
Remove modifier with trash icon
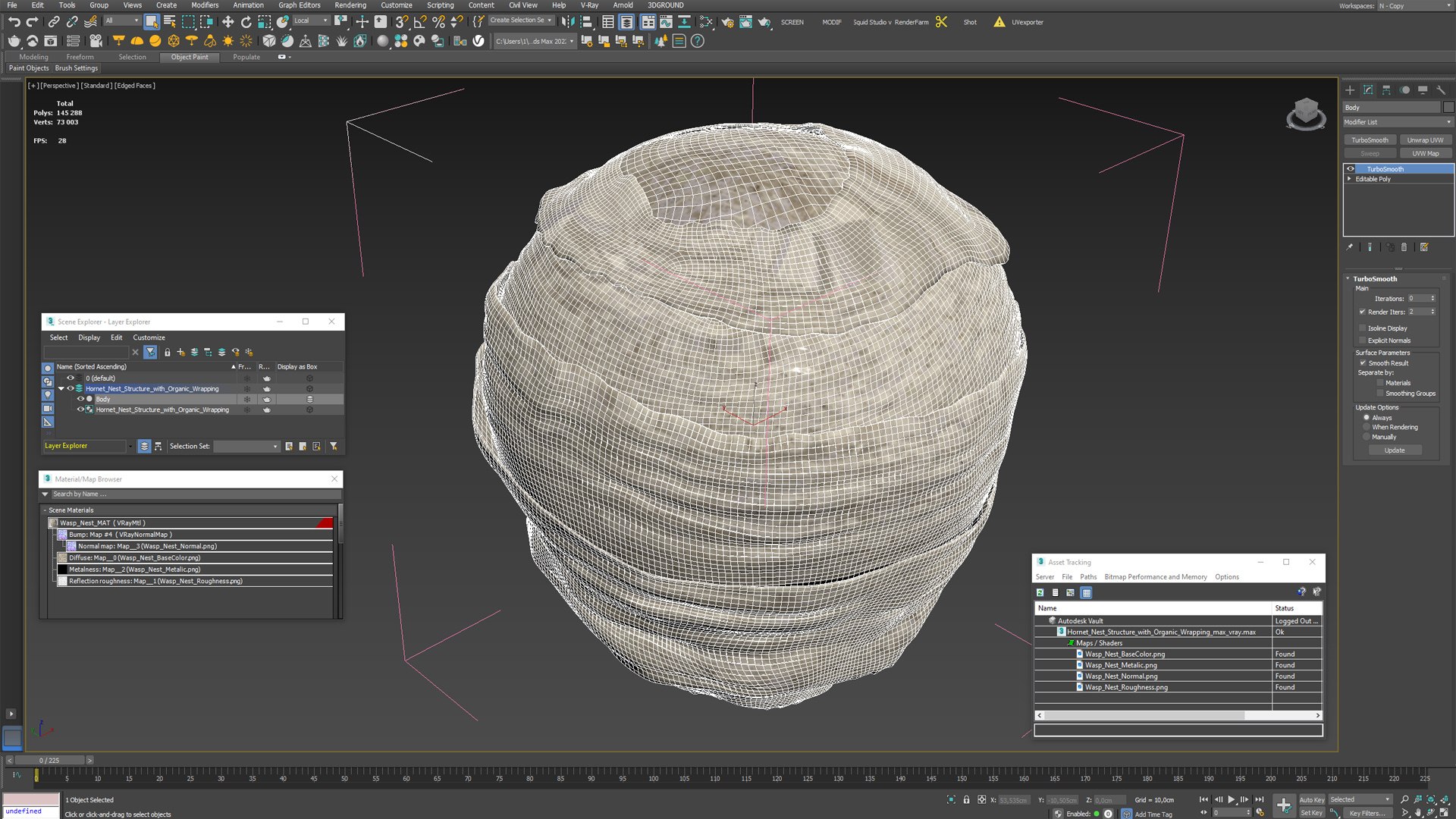[1404, 247]
